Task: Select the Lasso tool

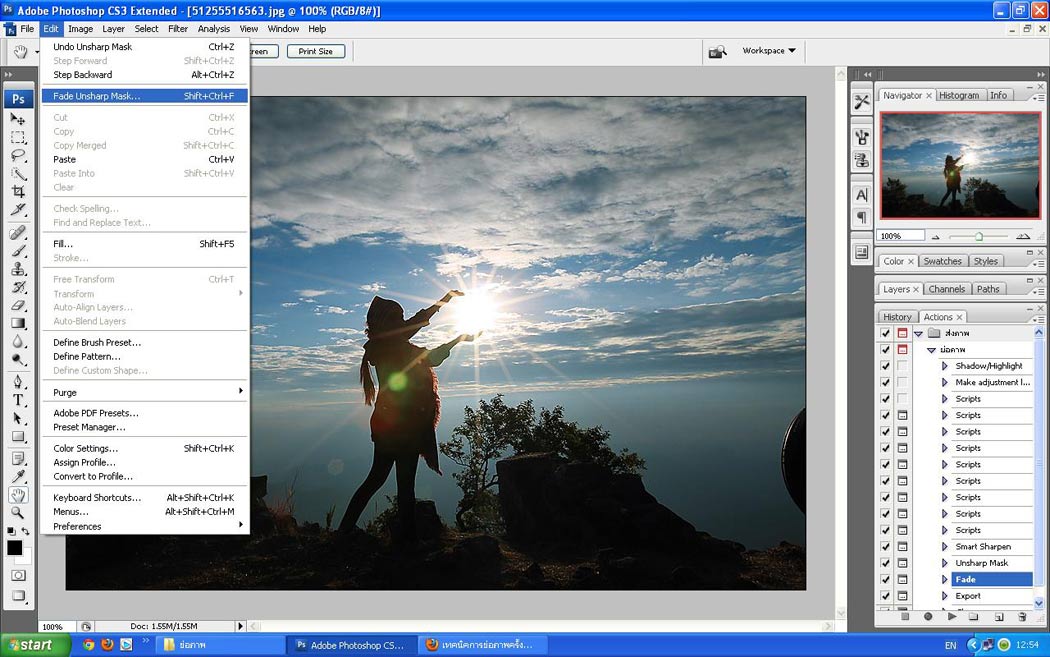Action: [18, 155]
